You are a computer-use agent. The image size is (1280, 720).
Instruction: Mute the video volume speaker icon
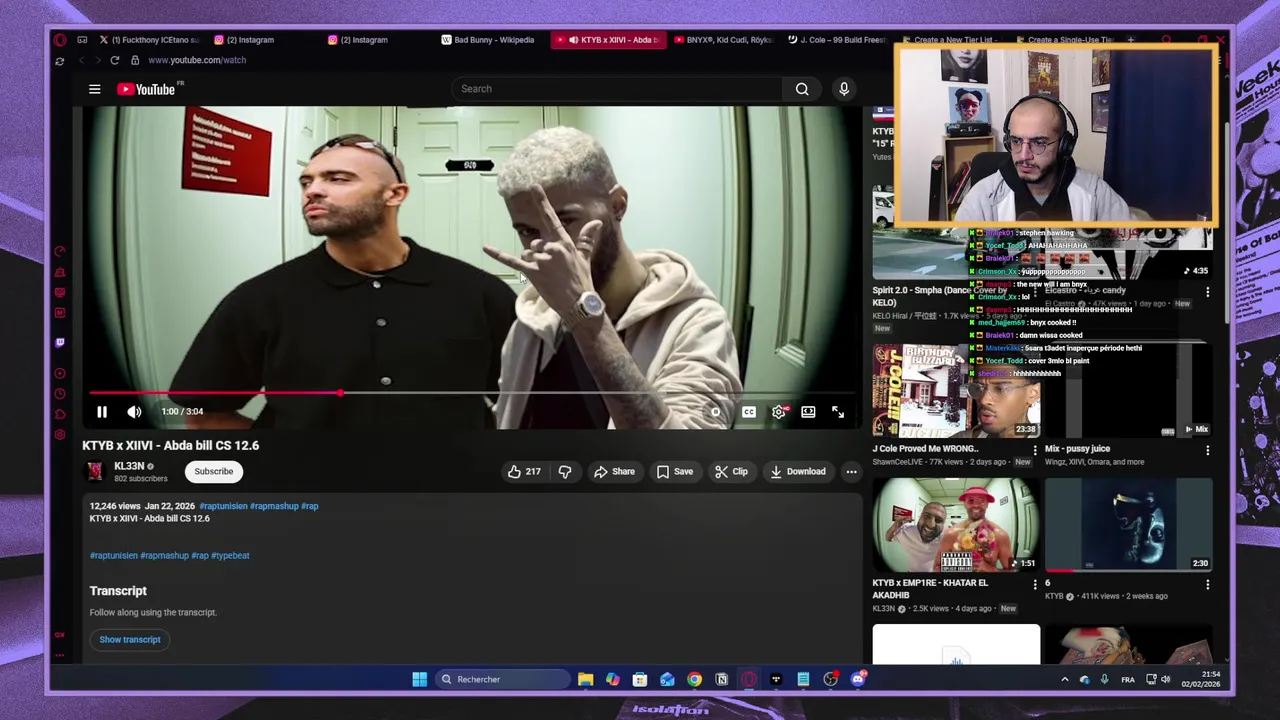[134, 411]
